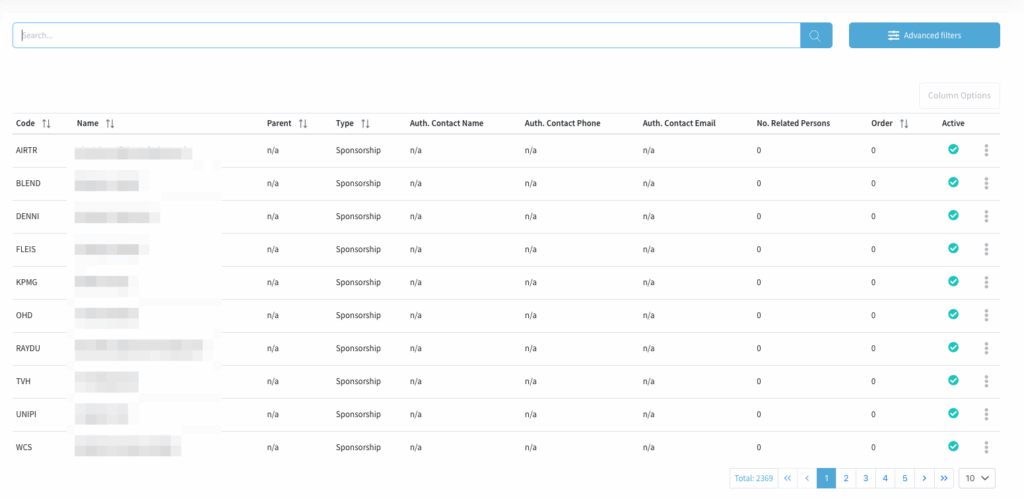Click Sponsorship type in OHD row
Image resolution: width=1024 pixels, height=499 pixels.
[358, 315]
